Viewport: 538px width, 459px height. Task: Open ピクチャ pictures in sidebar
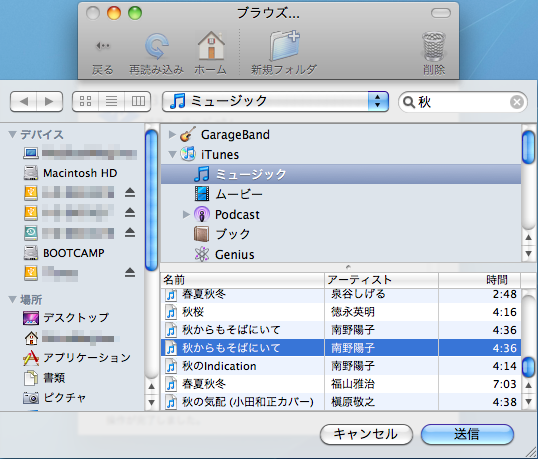pyautogui.click(x=54, y=398)
